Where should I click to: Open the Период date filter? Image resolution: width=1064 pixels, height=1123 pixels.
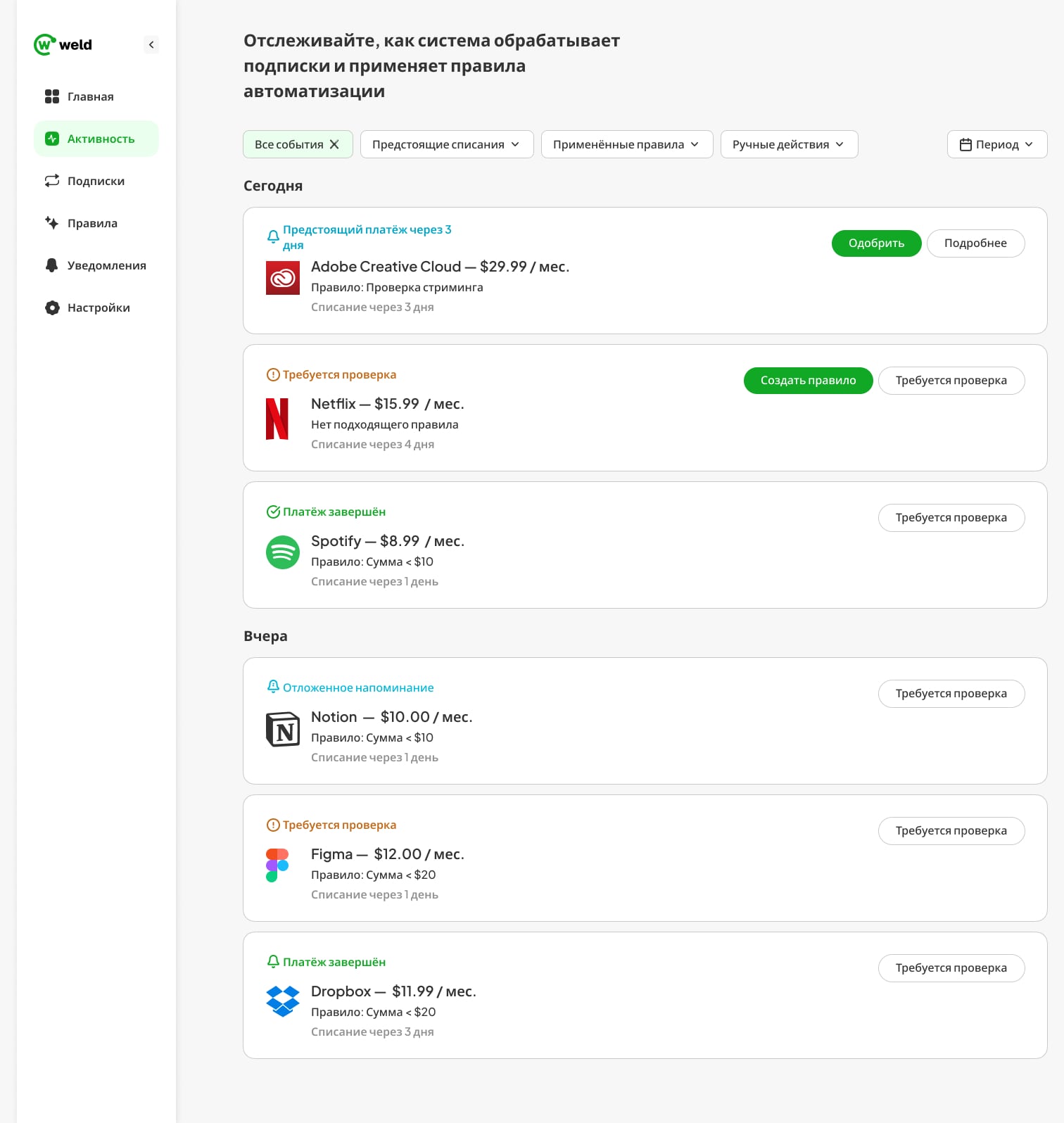[x=997, y=144]
